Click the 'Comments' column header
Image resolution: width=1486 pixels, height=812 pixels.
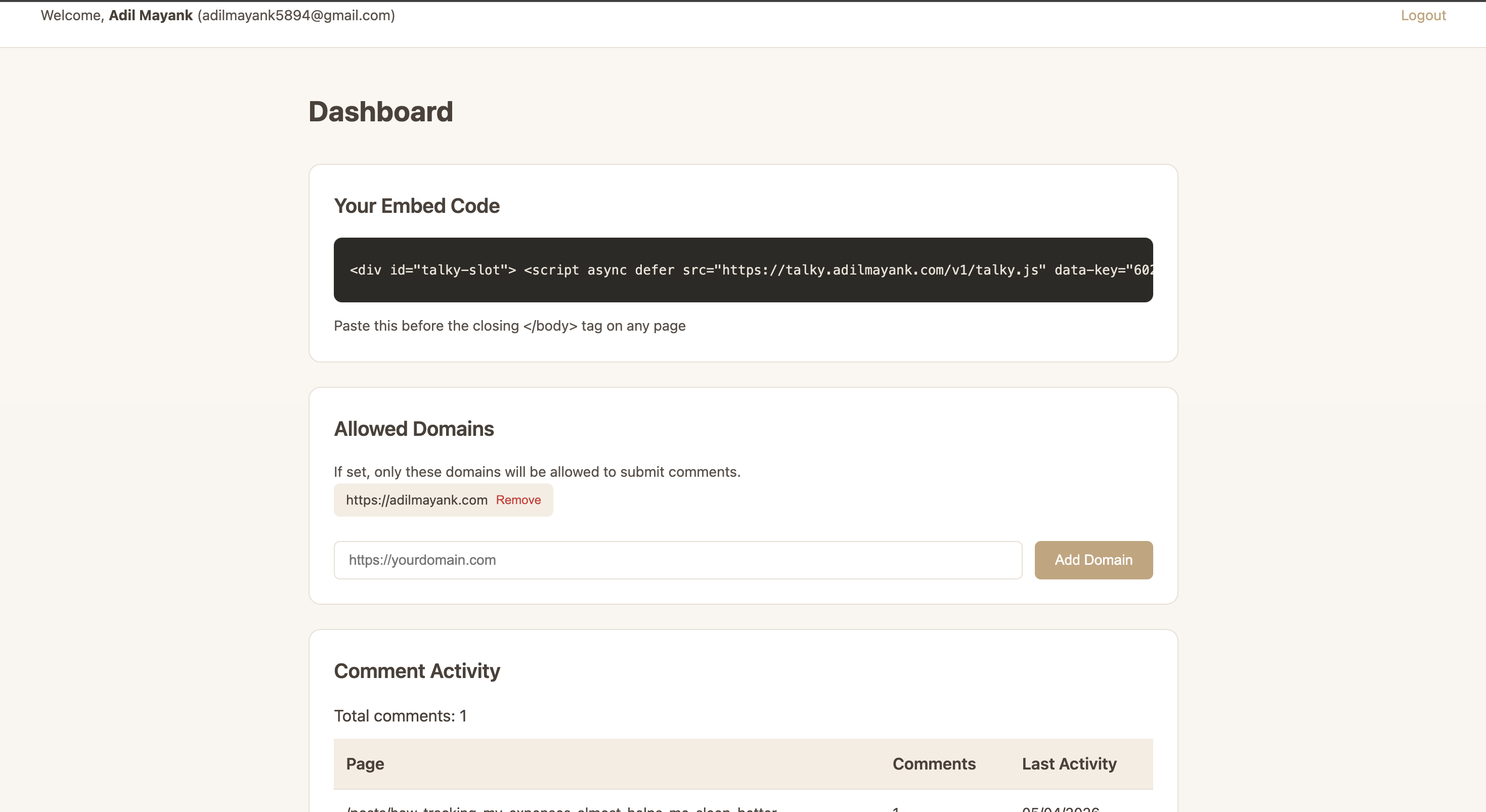tap(934, 764)
